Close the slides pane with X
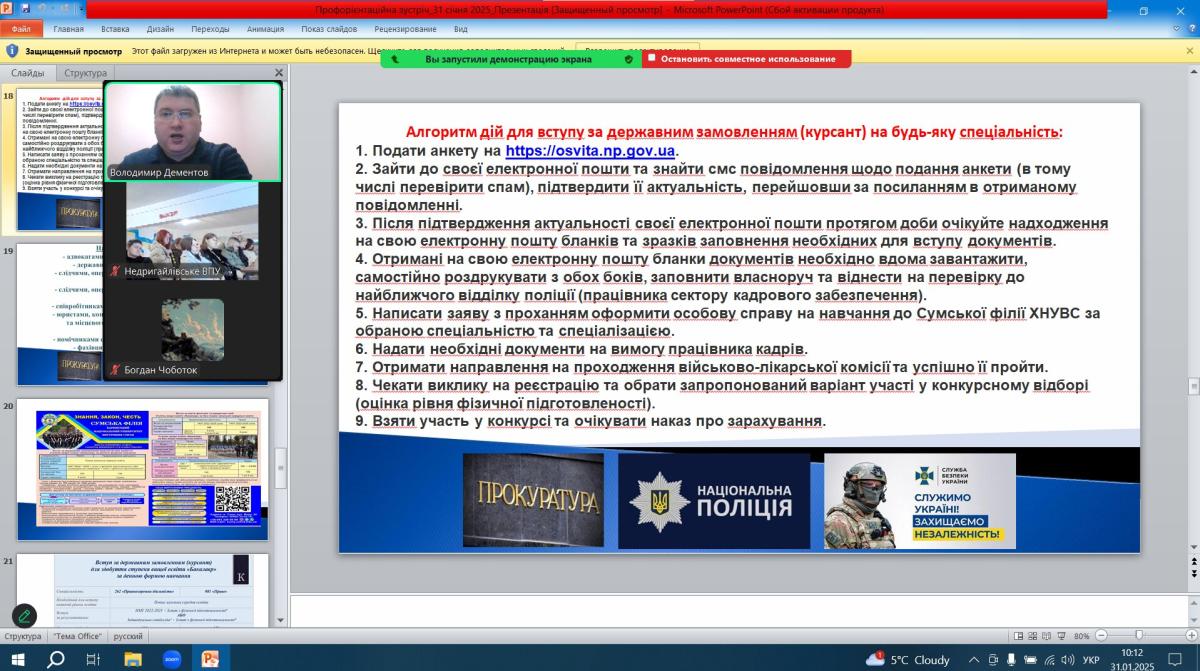Image resolution: width=1200 pixels, height=671 pixels. (x=279, y=73)
